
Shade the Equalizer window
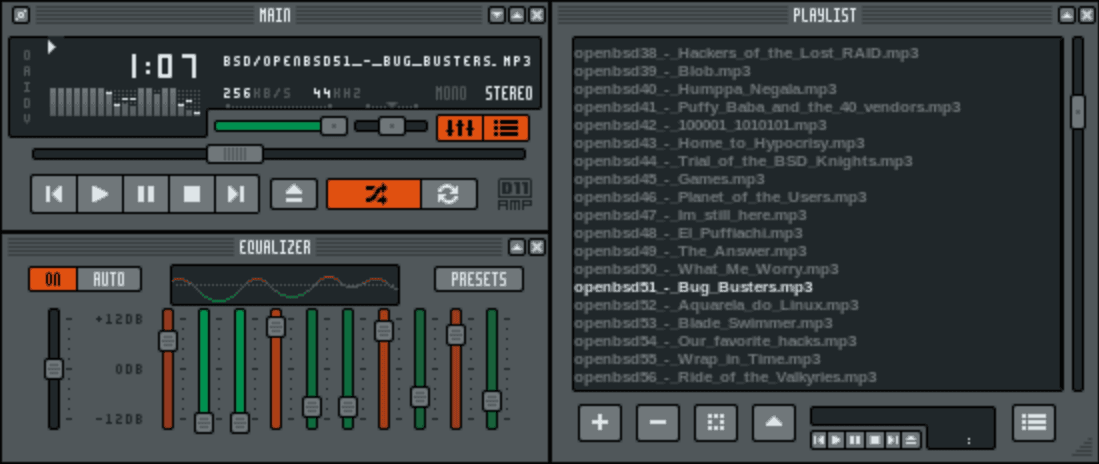tap(517, 247)
